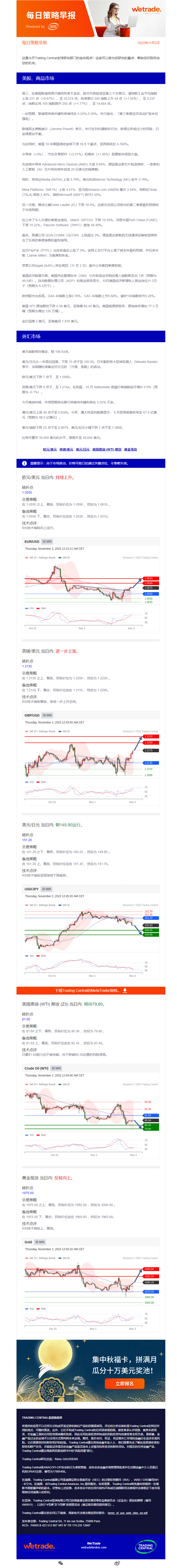Click the mid-autumn prize promotion banner headline
The image size is (177, 1568).
(124, 1365)
